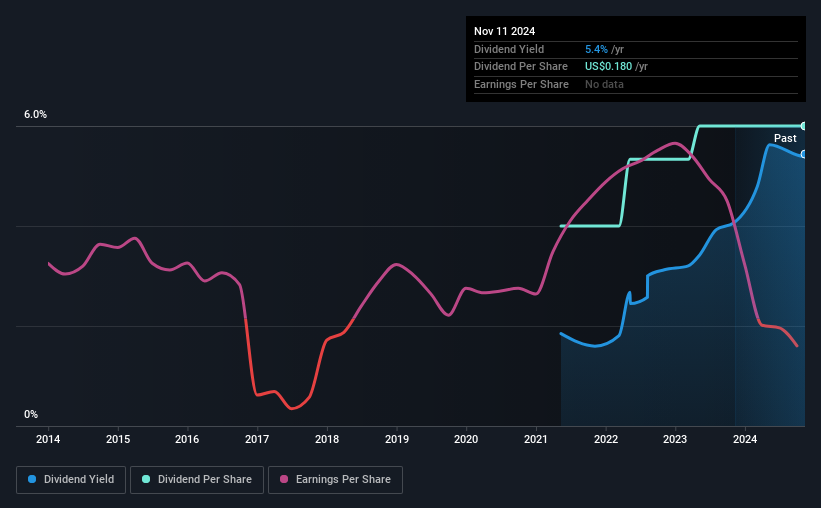Click the Dividend Yield endpoint marker
The width and height of the screenshot is (821, 508).
(803, 154)
